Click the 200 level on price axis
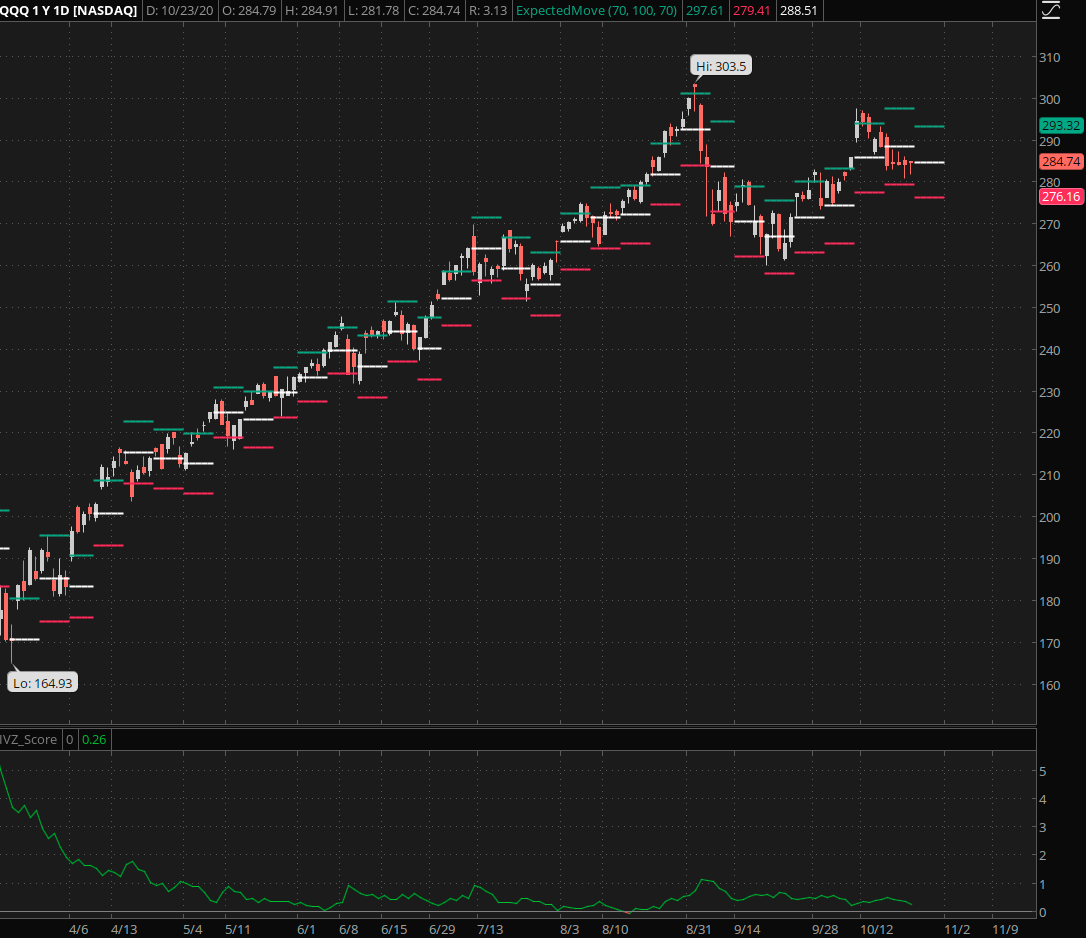Viewport: 1086px width, 938px height. [x=1049, y=517]
